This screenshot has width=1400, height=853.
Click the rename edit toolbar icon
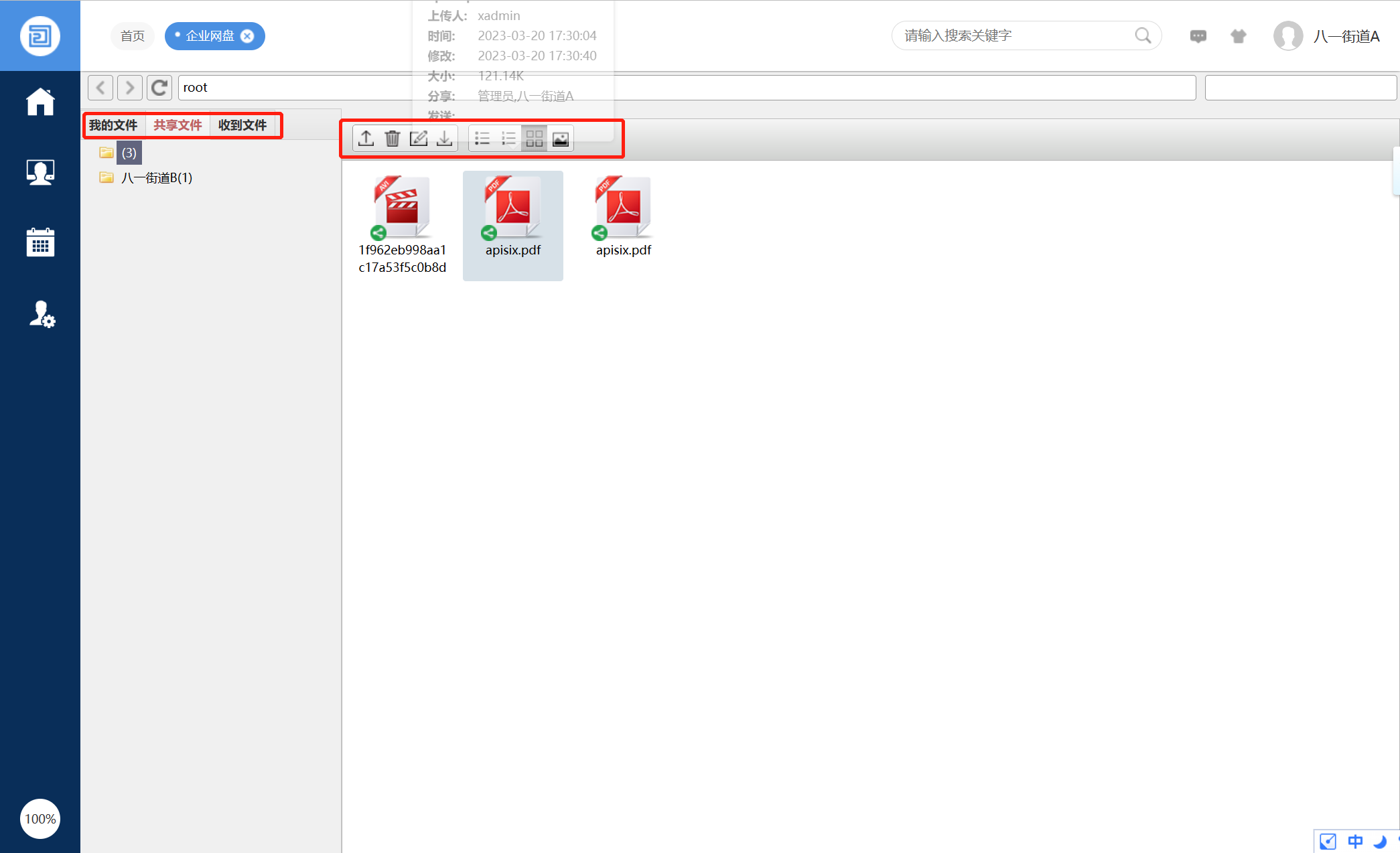418,139
